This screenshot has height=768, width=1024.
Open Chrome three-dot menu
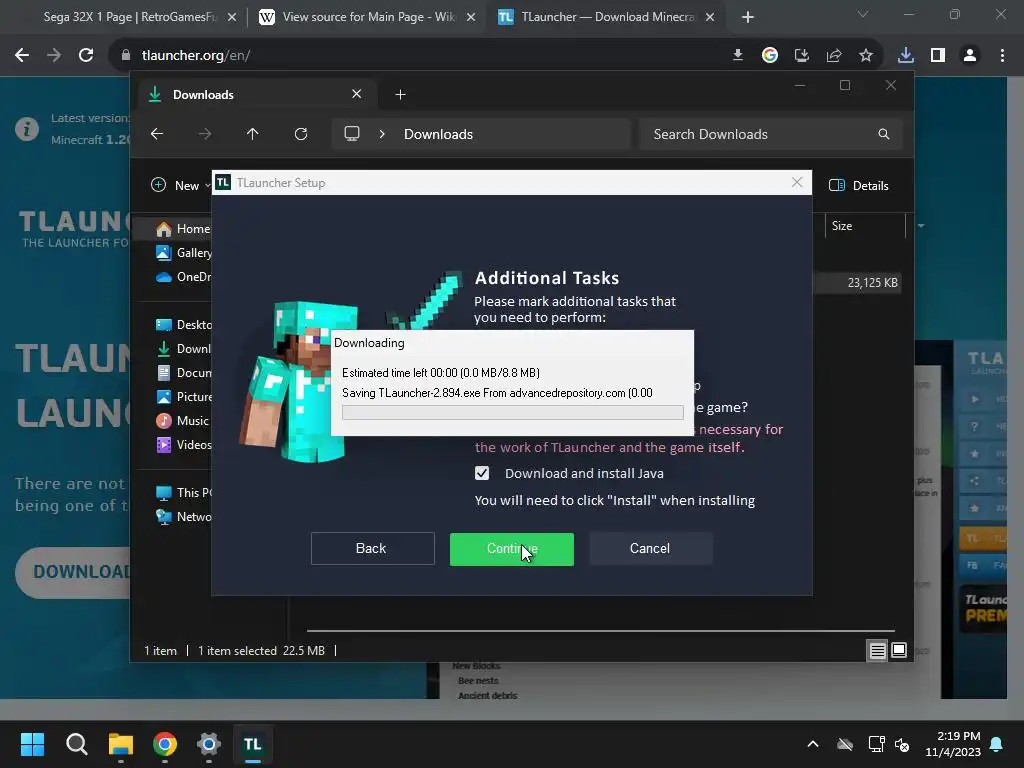[x=1002, y=56]
